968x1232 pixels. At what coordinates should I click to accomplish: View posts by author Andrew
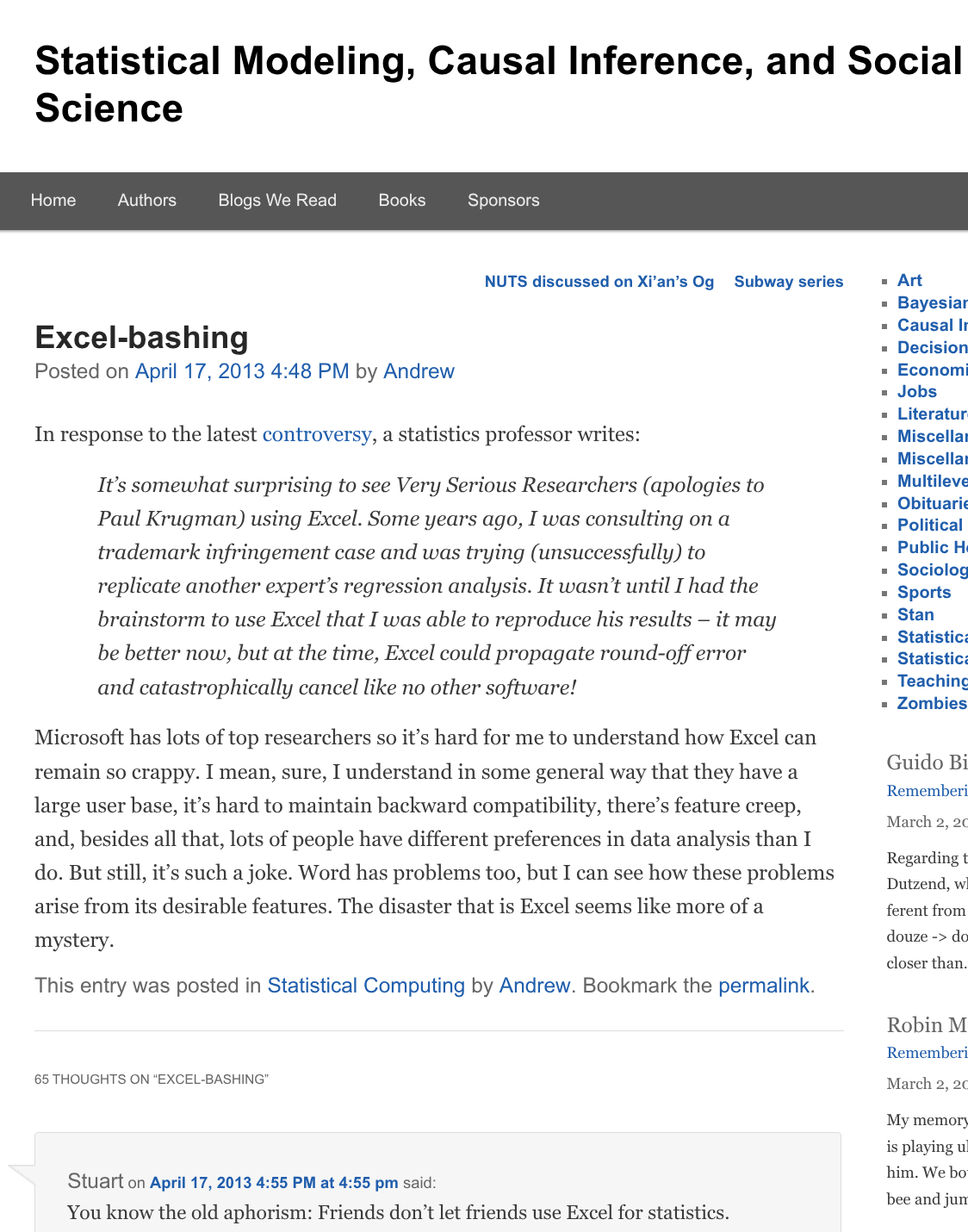point(419,370)
